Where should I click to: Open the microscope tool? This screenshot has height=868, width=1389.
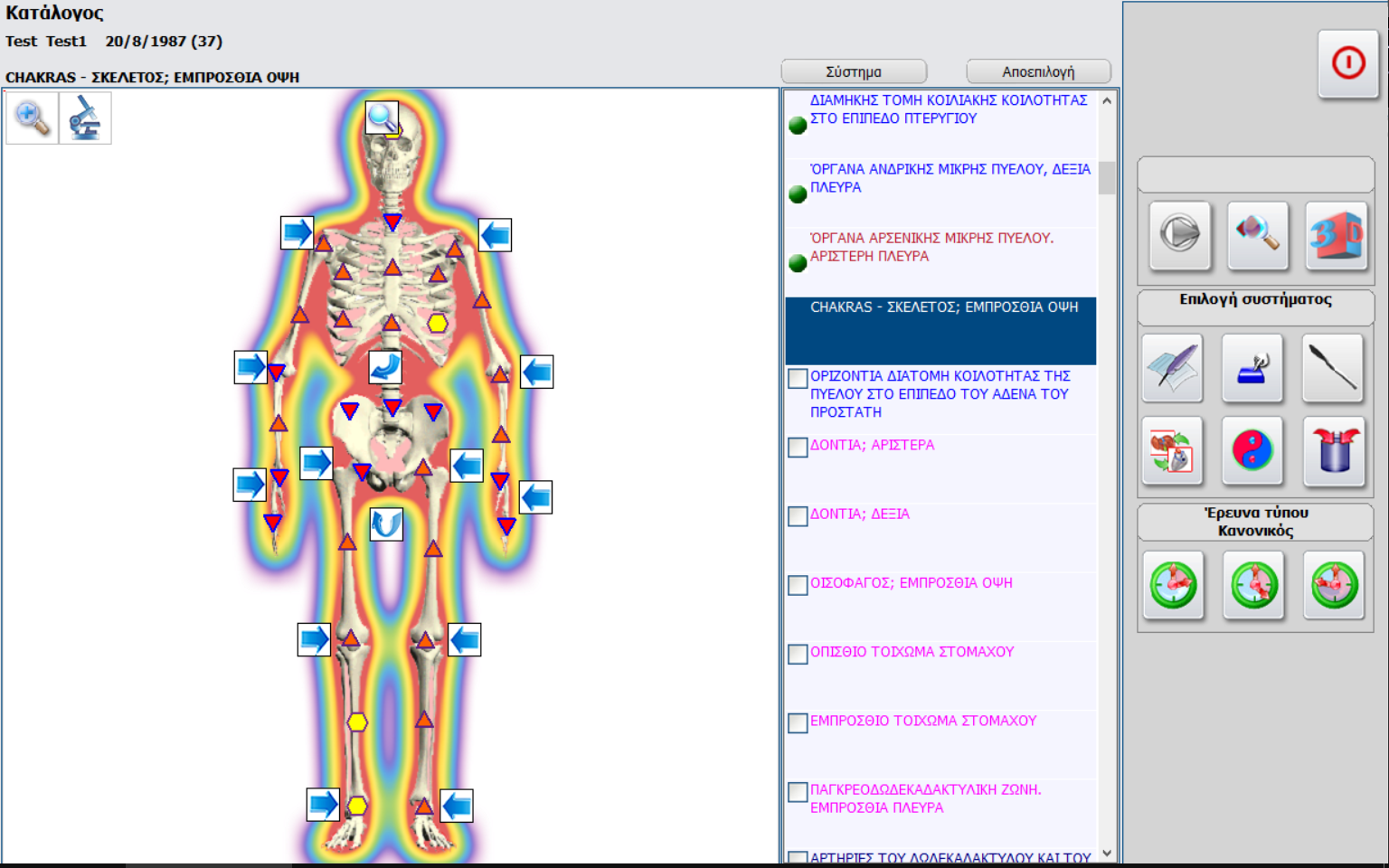[85, 118]
